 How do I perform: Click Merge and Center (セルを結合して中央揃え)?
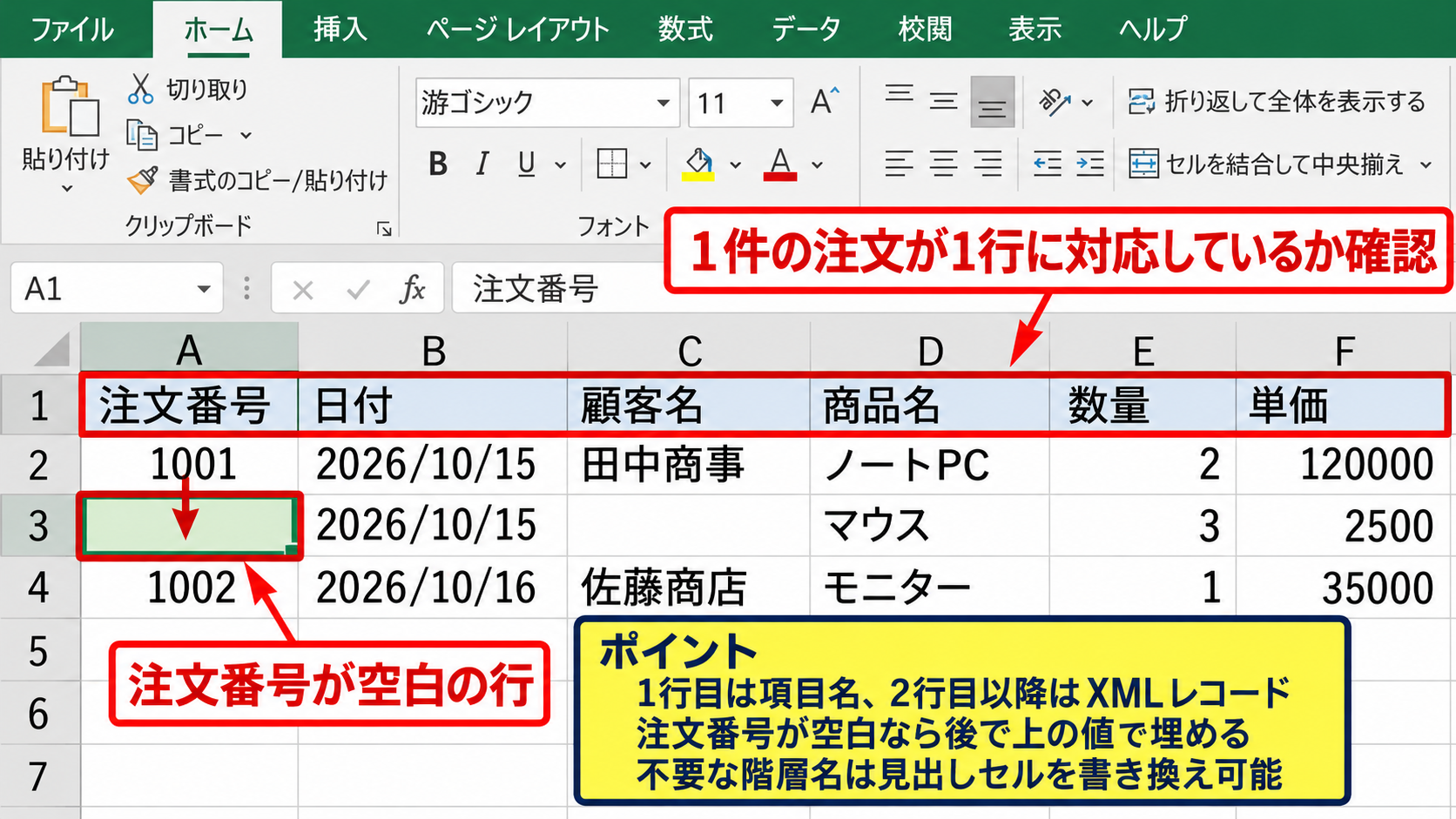1266,164
